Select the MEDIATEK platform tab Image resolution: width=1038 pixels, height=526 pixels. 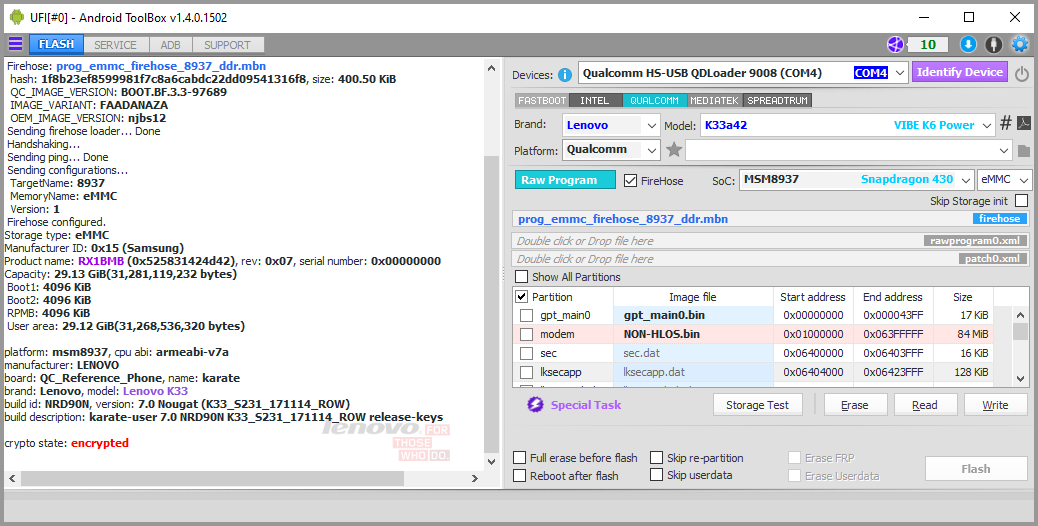coord(714,101)
